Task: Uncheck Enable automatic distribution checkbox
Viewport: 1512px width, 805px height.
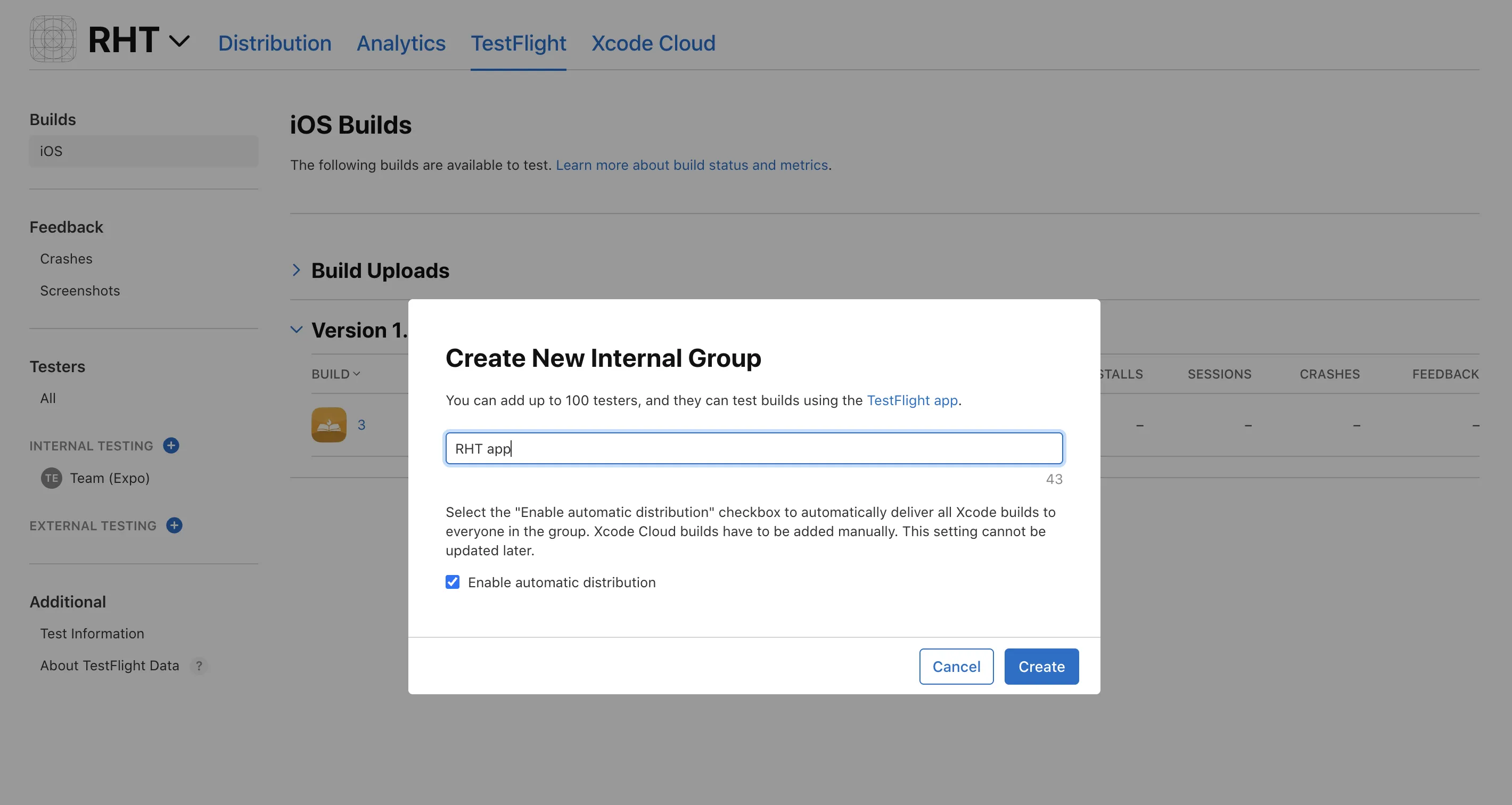Action: pos(453,582)
